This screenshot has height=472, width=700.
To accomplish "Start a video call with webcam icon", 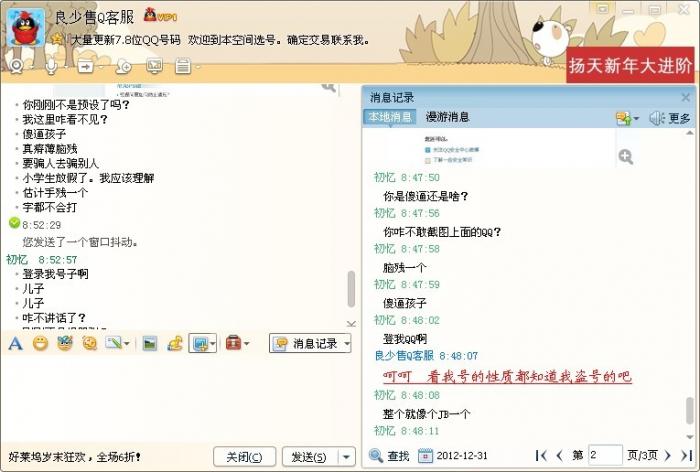I will [x=17, y=67].
